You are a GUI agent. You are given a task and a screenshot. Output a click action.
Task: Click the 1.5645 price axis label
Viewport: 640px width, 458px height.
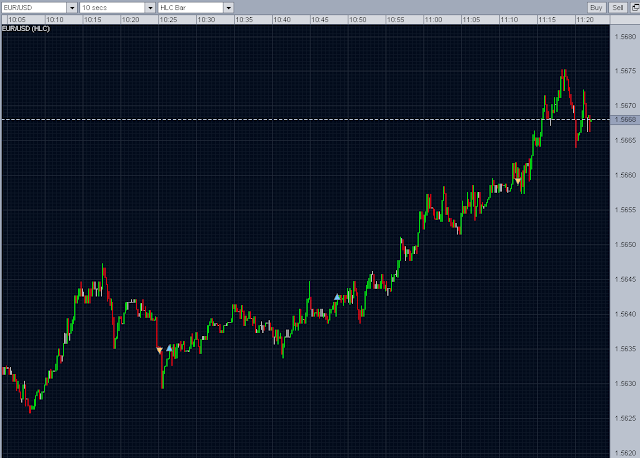click(625, 280)
